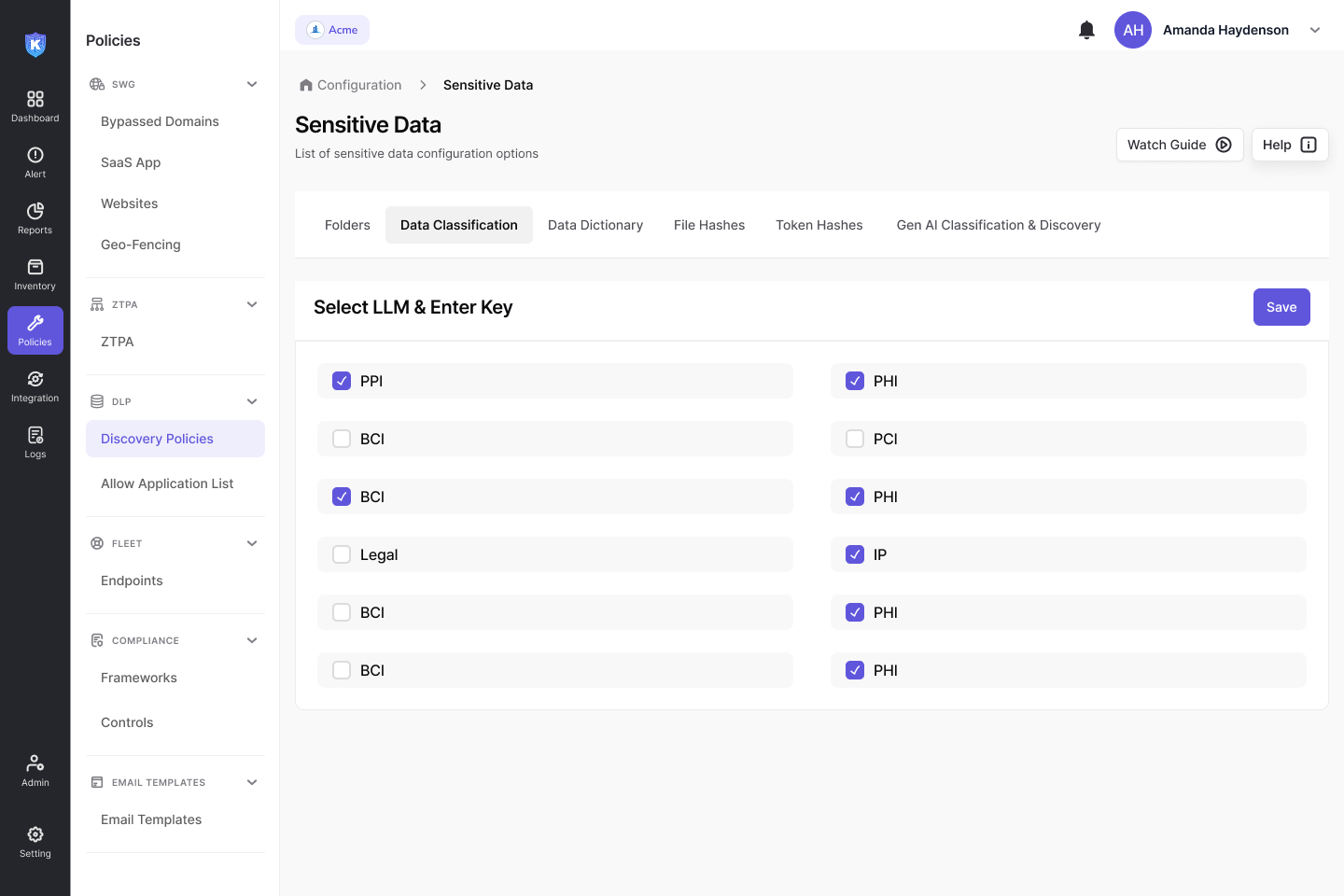The image size is (1344, 896).
Task: Click the Watch Guide button
Action: click(x=1179, y=145)
